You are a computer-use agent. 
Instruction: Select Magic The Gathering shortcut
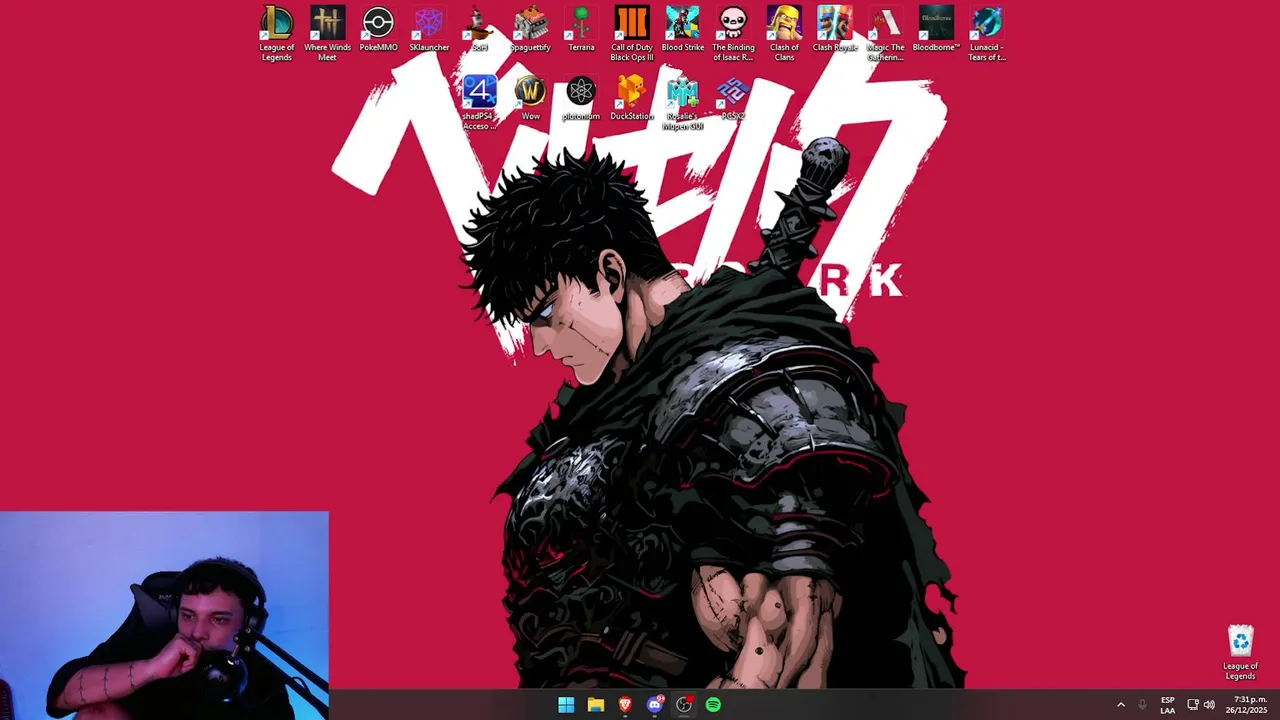click(885, 33)
